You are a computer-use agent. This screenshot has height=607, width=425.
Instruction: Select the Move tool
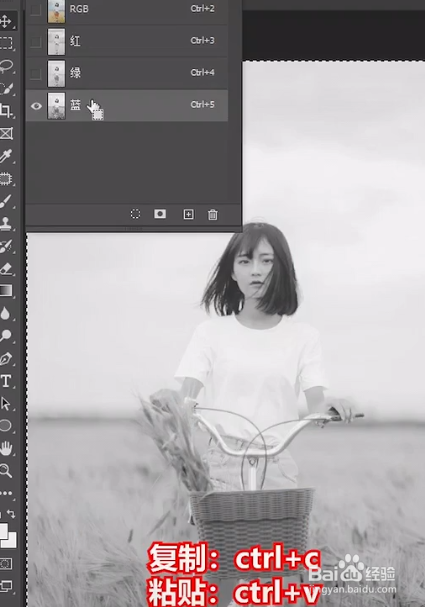coord(5,21)
